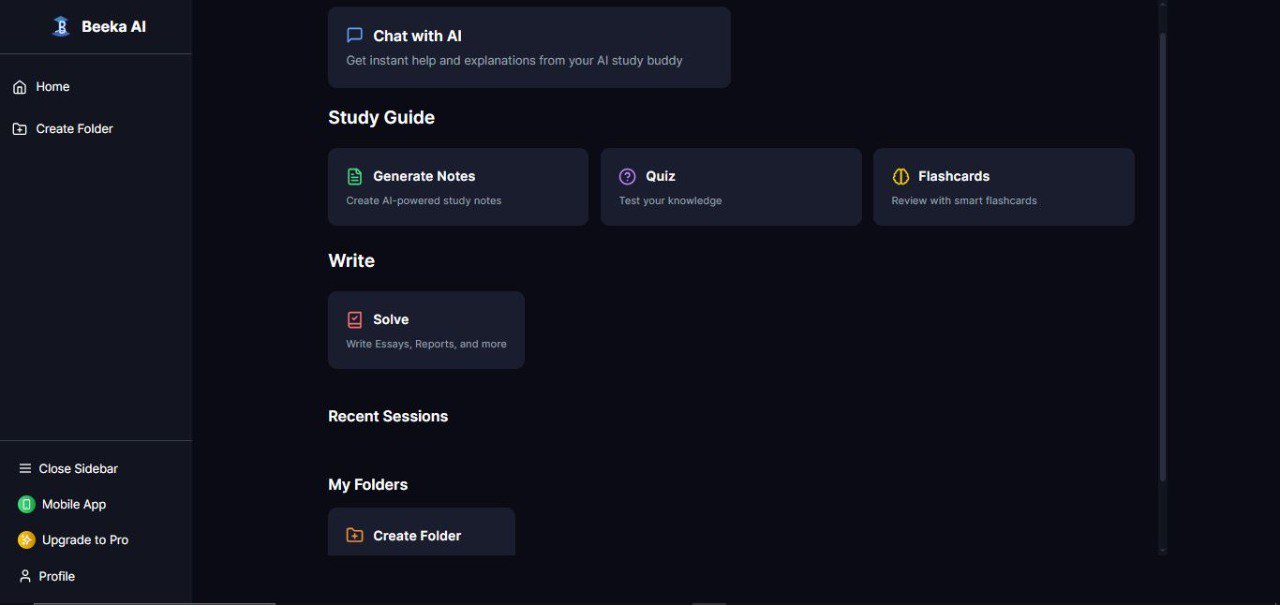Select the Profile person icon
1280x605 pixels.
coord(25,575)
